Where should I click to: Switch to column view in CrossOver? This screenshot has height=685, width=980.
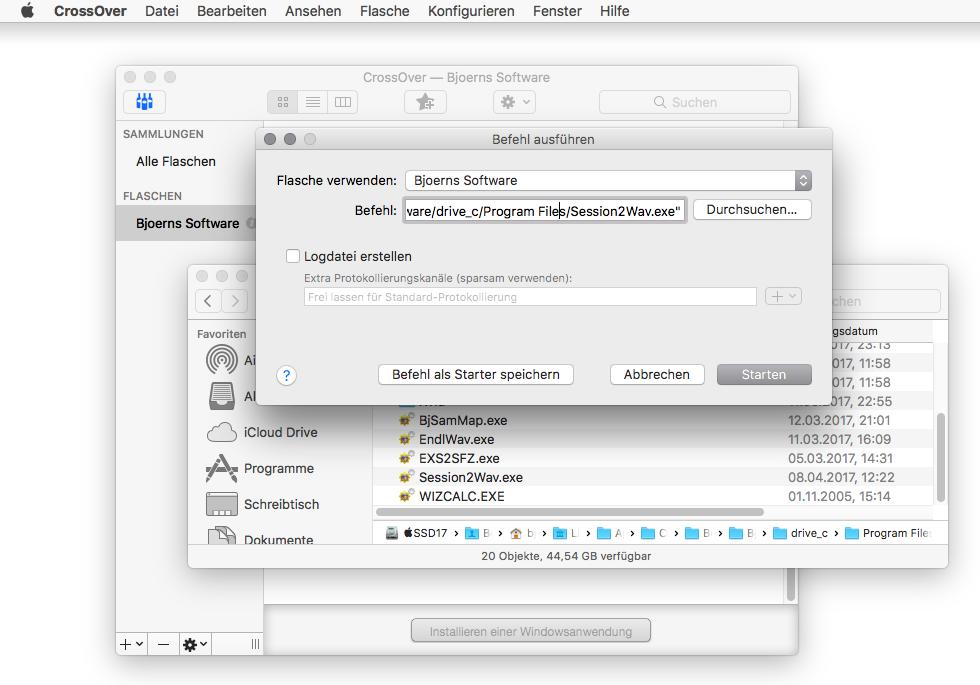(342, 102)
